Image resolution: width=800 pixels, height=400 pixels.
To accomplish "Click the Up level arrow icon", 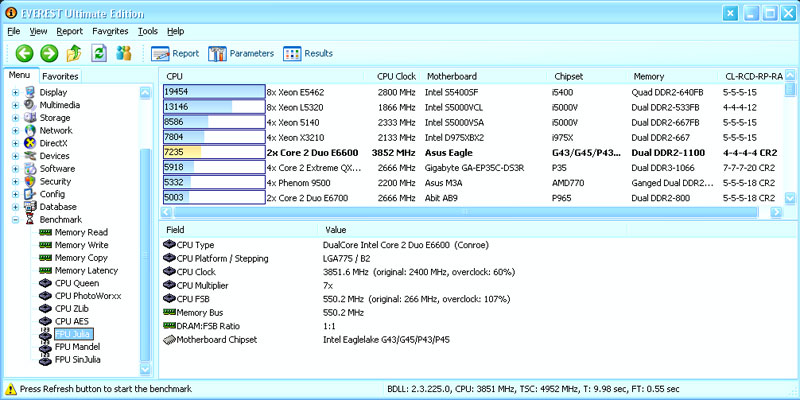I will coord(74,53).
